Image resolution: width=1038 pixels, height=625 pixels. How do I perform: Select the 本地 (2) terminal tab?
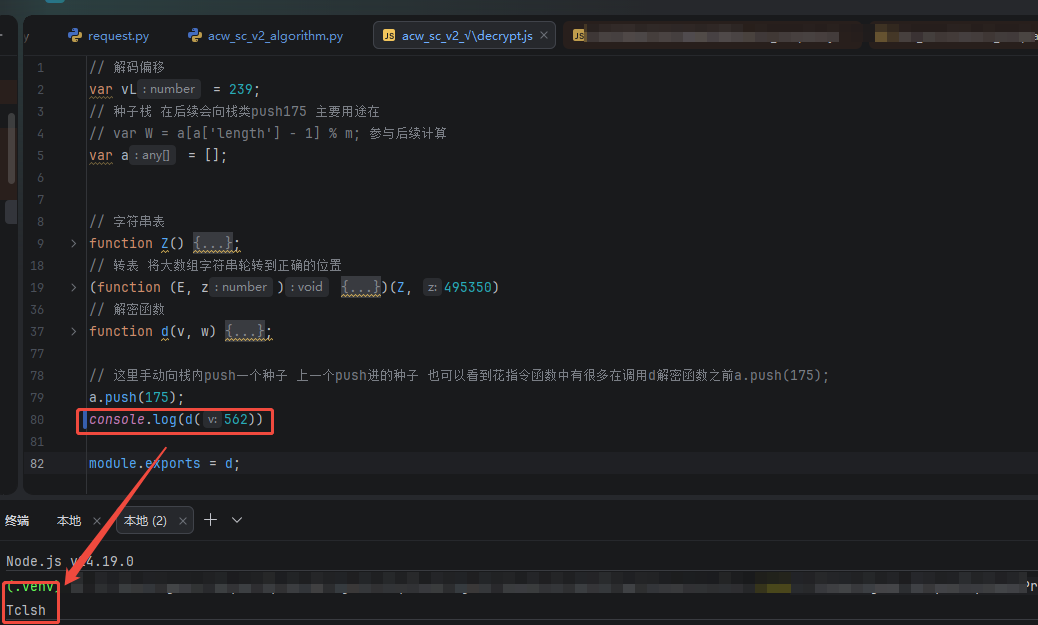pyautogui.click(x=145, y=521)
